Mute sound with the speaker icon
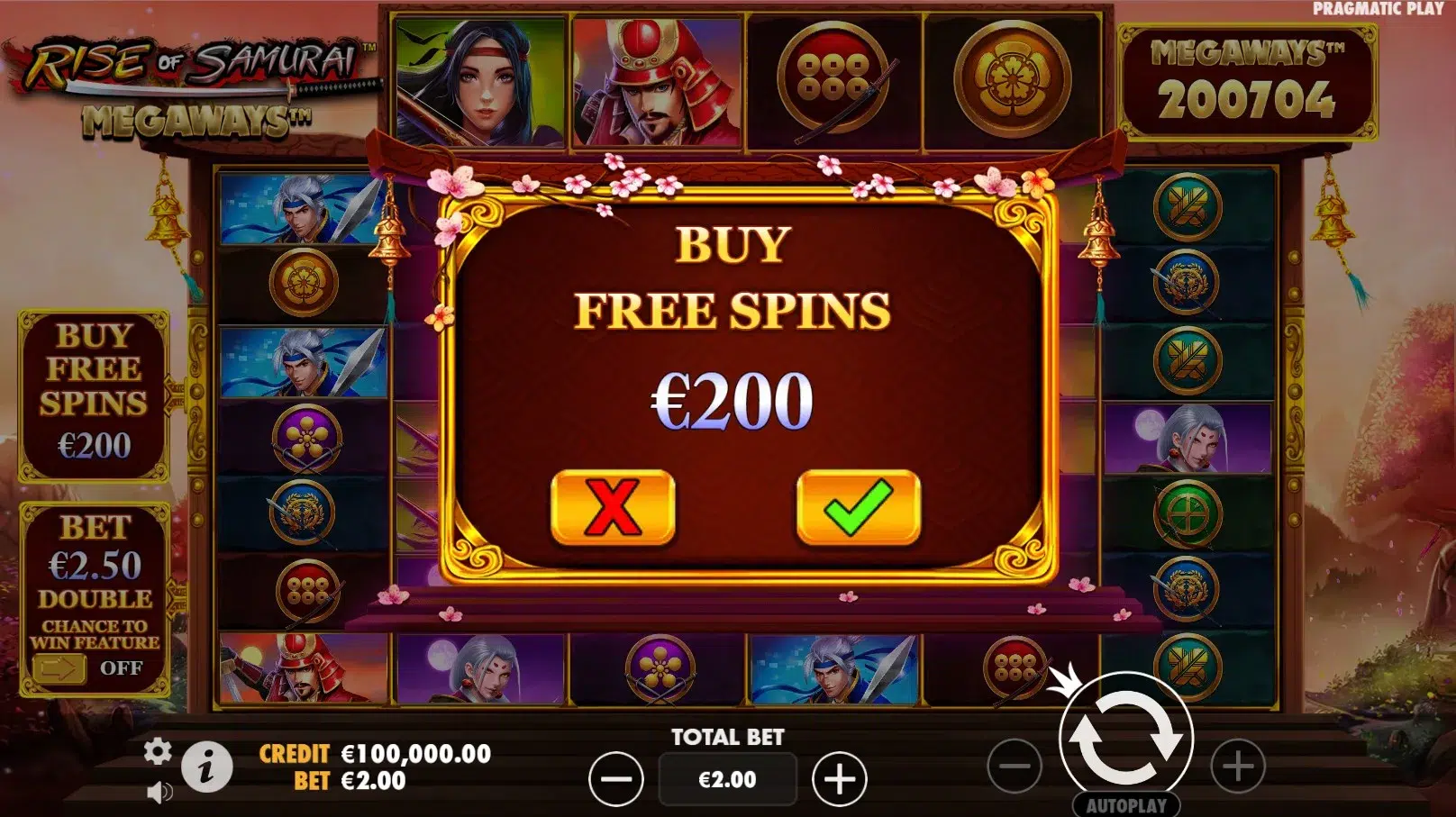Screen dimensions: 1456x817 [x=159, y=792]
